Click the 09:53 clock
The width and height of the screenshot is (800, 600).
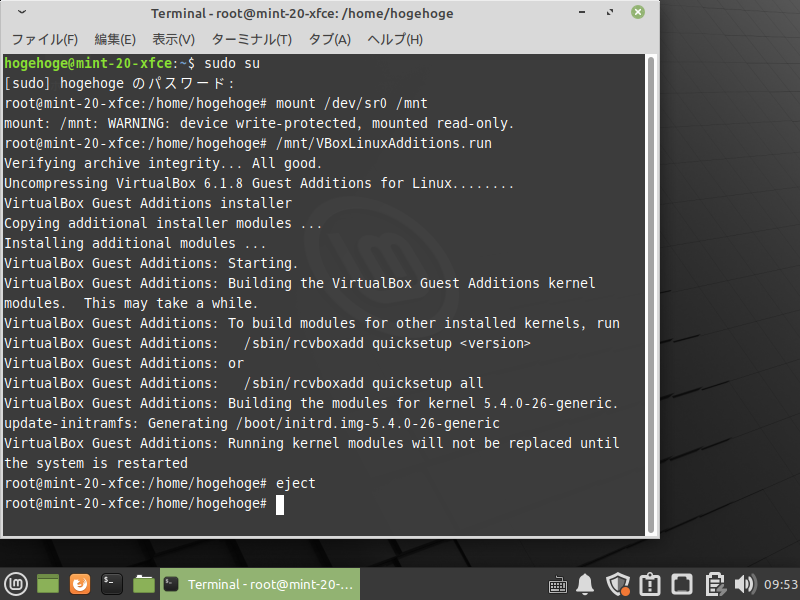[x=781, y=584]
